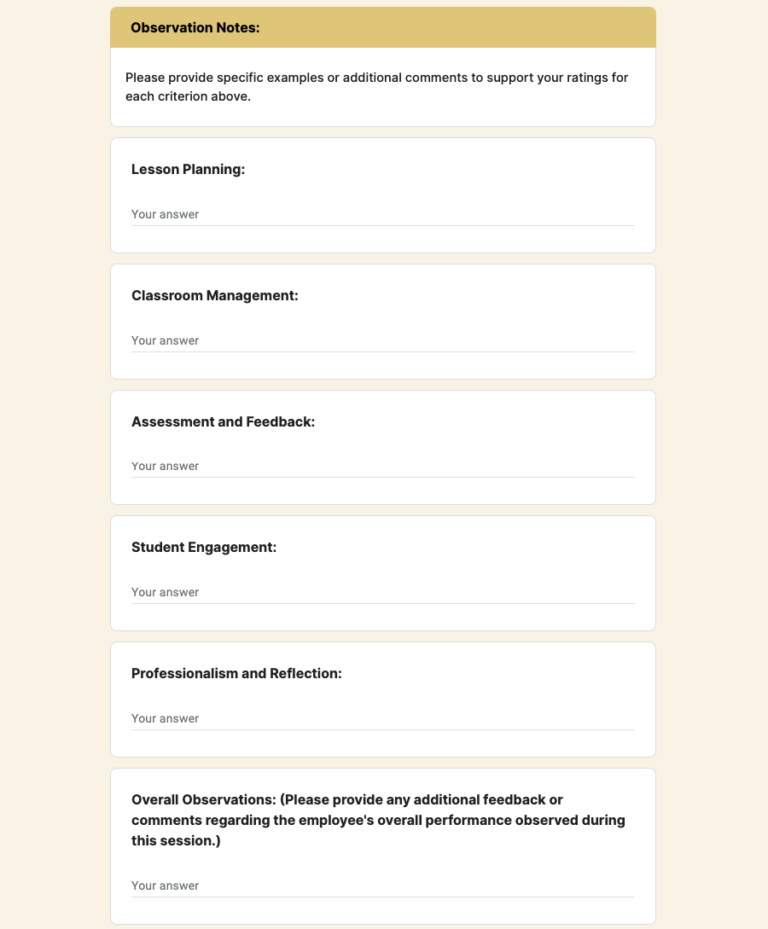Select the Student Engagement label text
Image resolution: width=768 pixels, height=929 pixels.
pos(206,547)
